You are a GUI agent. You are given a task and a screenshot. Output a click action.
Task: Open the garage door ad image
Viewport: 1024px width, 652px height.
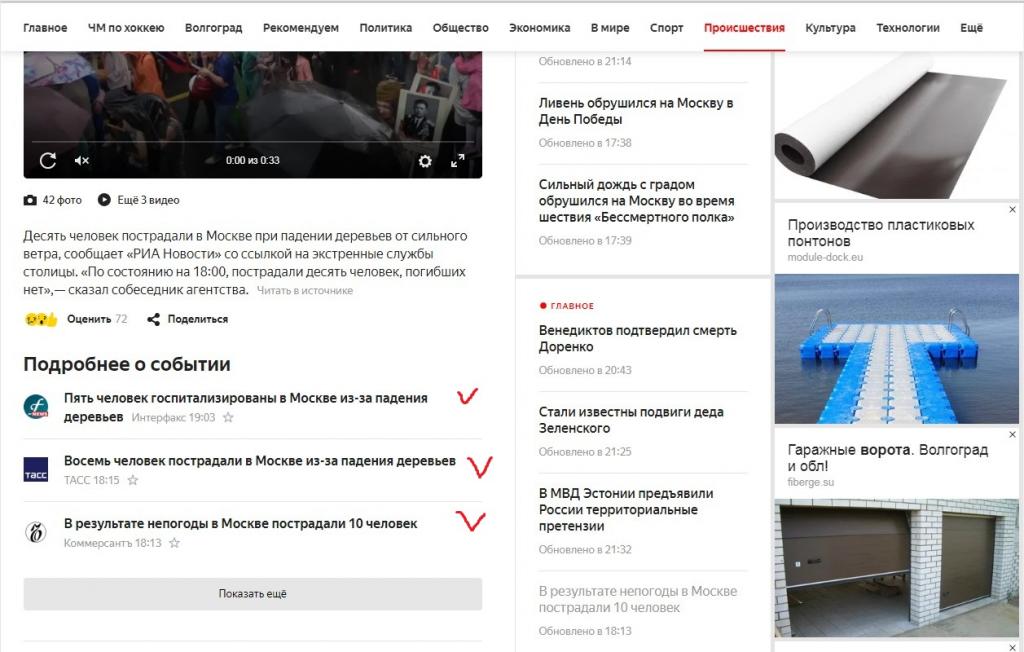click(x=896, y=568)
